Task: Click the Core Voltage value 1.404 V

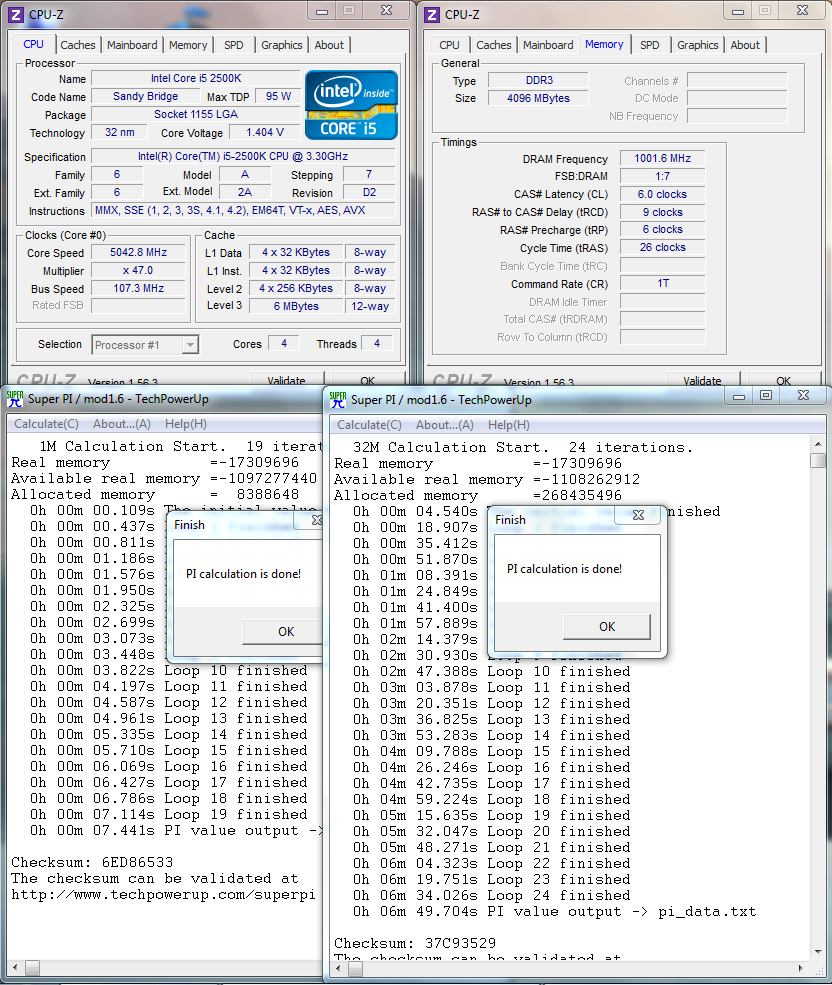Action: click(265, 133)
